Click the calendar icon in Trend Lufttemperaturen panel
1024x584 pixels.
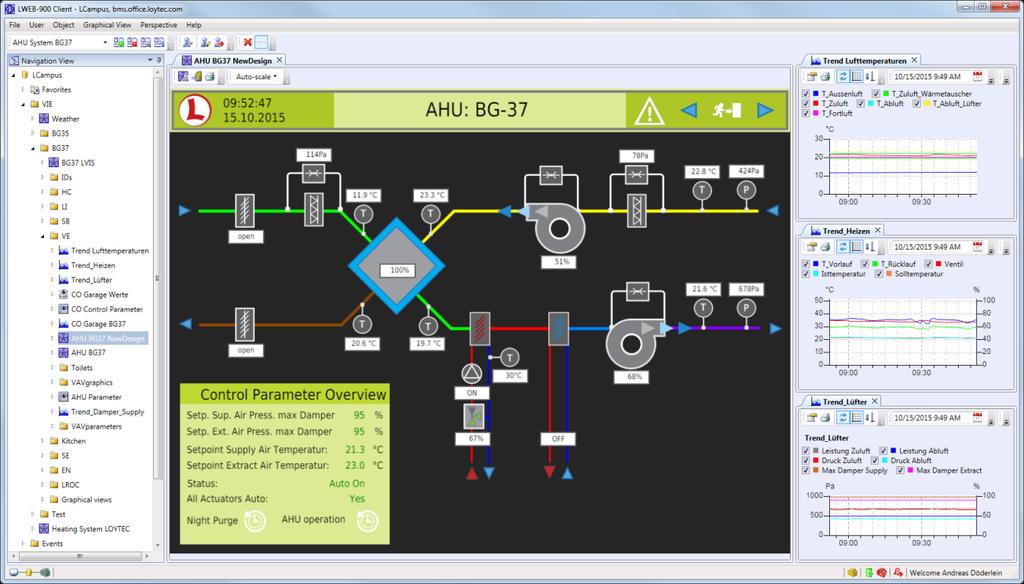coord(978,76)
